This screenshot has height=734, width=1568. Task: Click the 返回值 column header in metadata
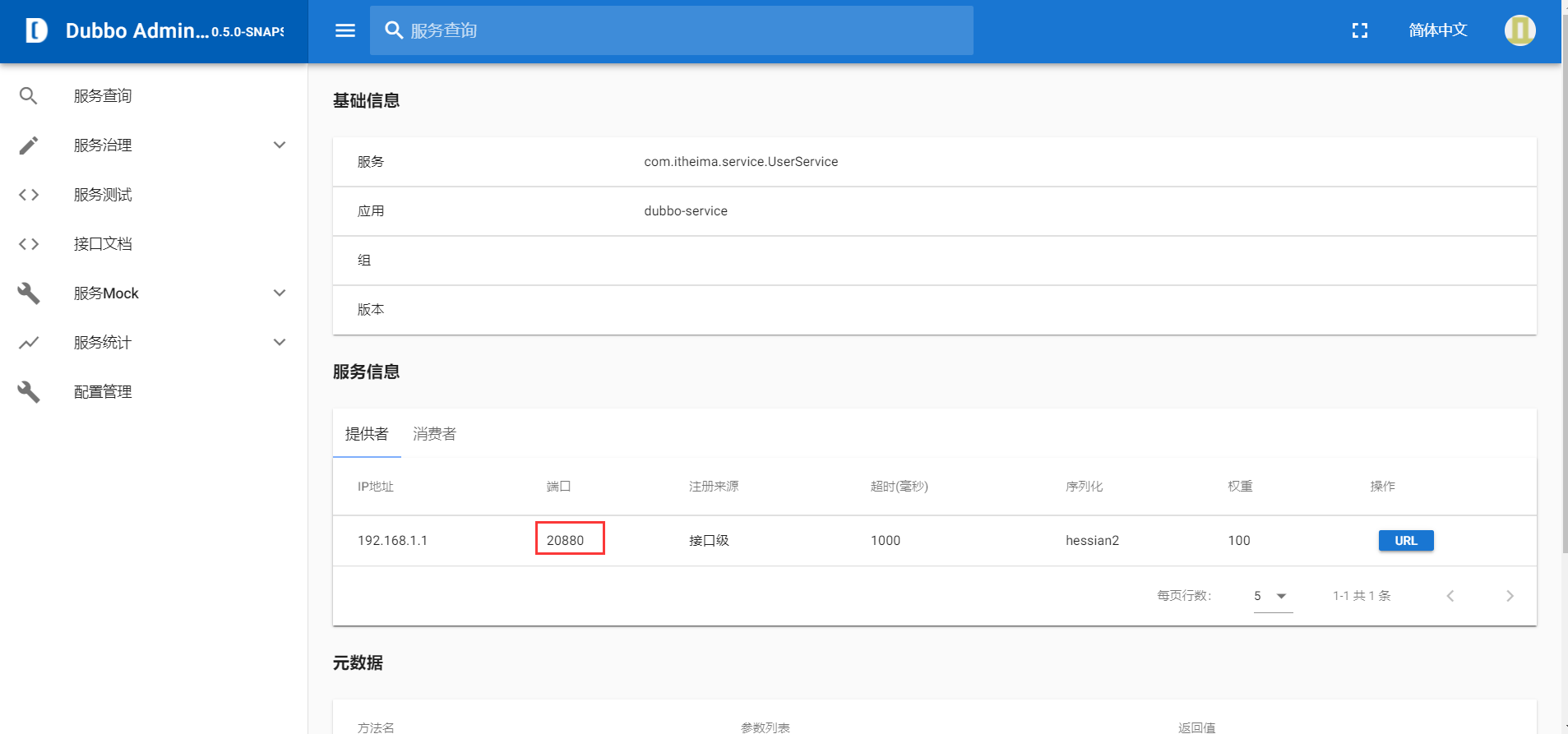pyautogui.click(x=1196, y=727)
